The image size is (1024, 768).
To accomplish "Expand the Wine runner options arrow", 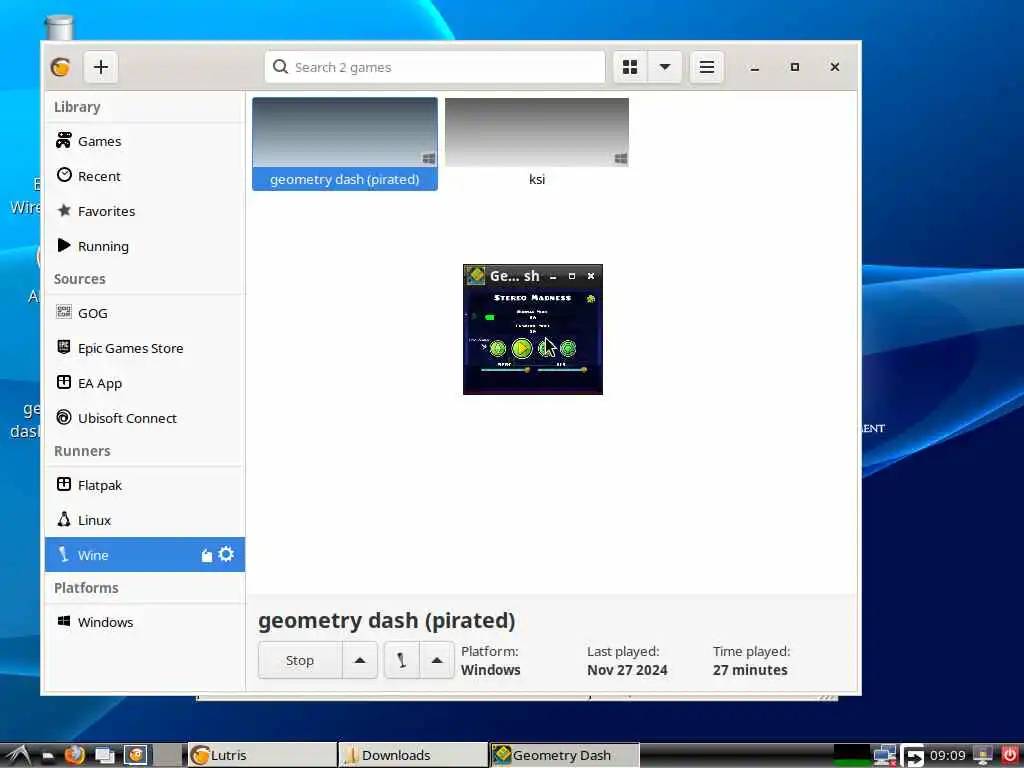I will (x=437, y=660).
